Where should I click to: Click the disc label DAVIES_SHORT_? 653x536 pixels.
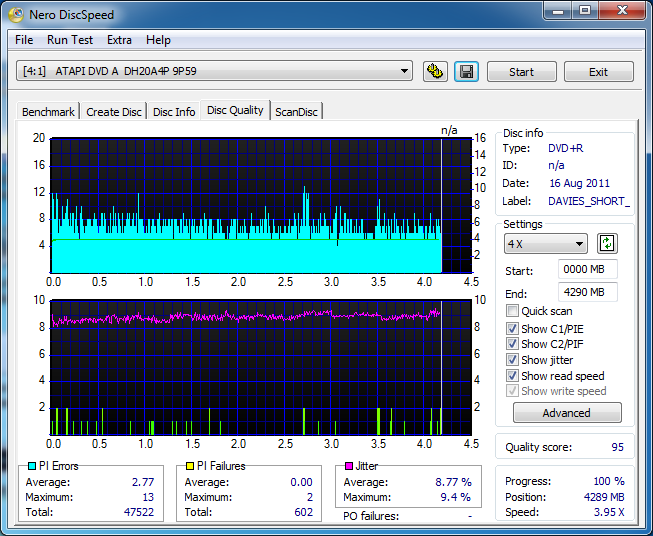[x=589, y=201]
